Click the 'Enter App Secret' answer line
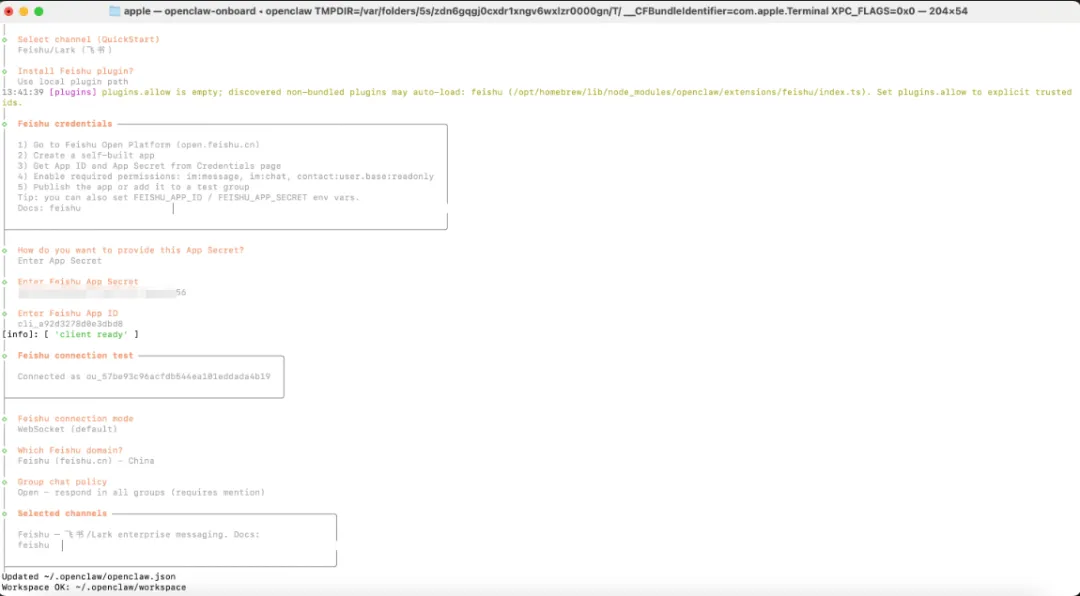 (x=59, y=260)
